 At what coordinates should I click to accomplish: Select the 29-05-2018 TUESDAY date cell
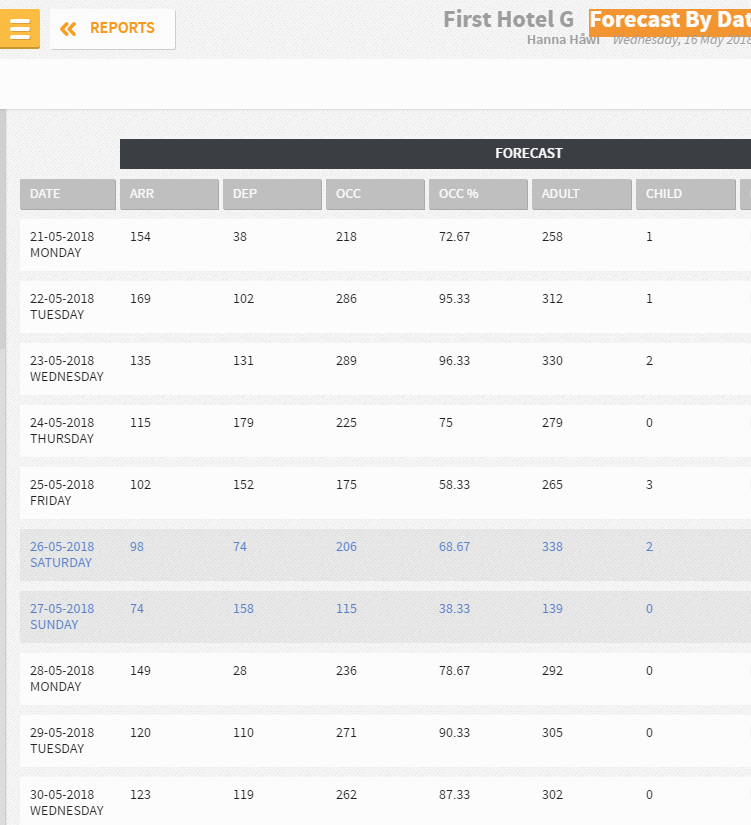pos(62,741)
